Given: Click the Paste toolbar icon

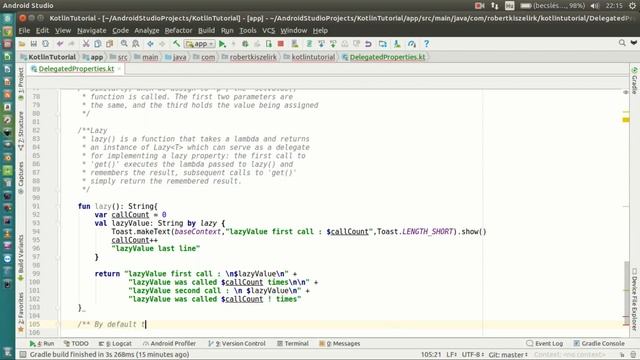Looking at the screenshot, I should pos(109,44).
